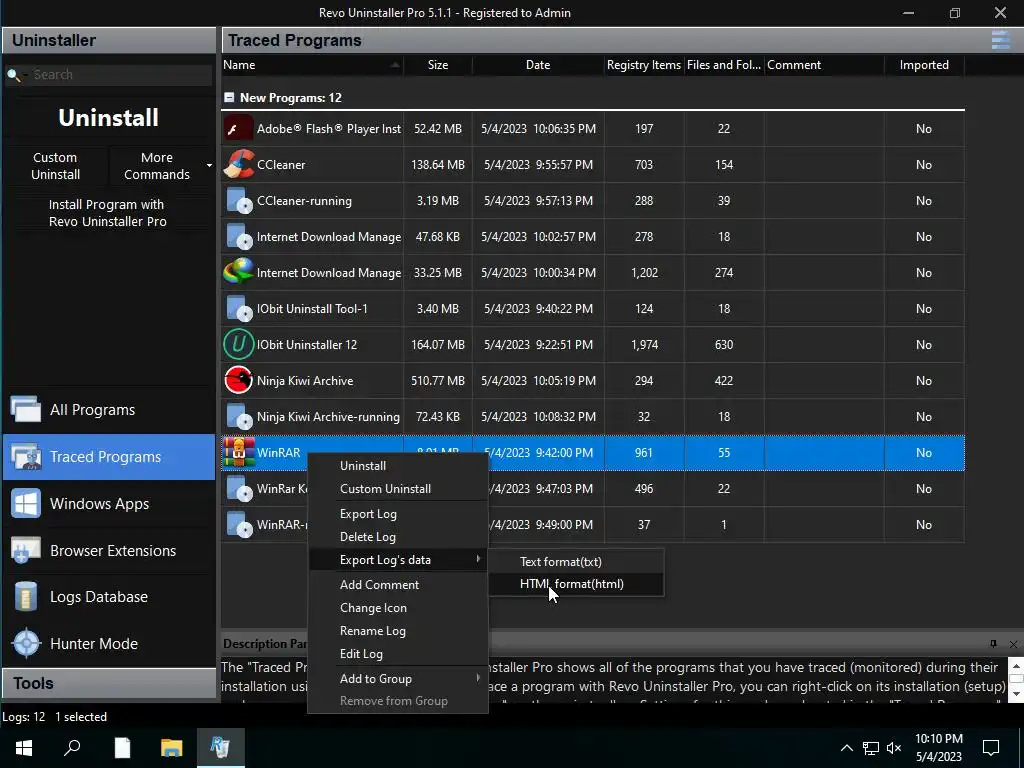Click the "164.07 MB" size cell
Screen dimensions: 1024x768
click(438, 344)
